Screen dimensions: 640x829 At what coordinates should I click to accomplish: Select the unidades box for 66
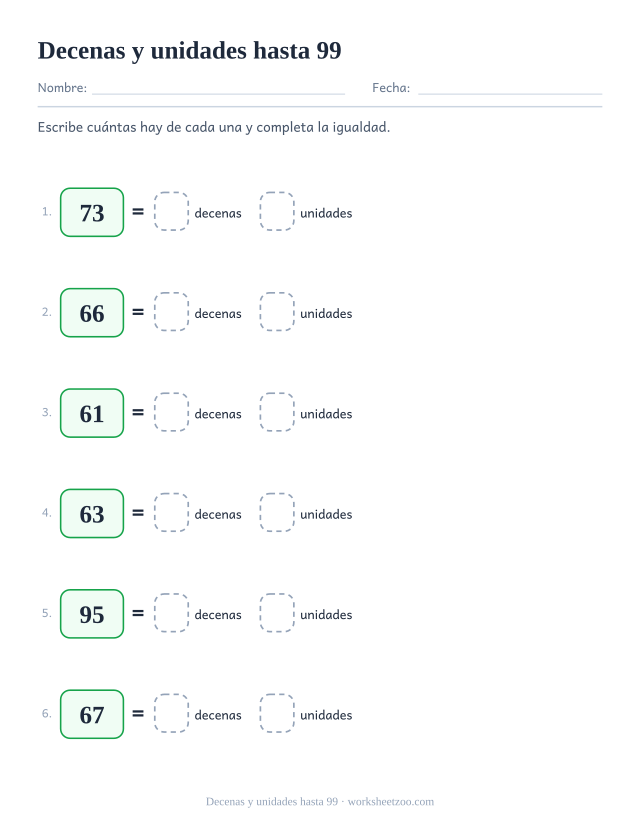coord(277,312)
